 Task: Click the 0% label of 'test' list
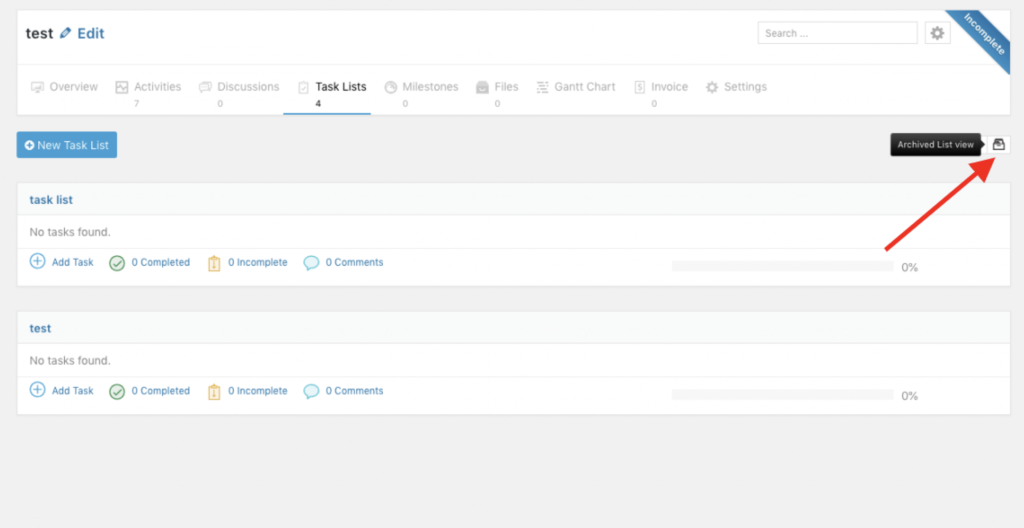tap(910, 396)
